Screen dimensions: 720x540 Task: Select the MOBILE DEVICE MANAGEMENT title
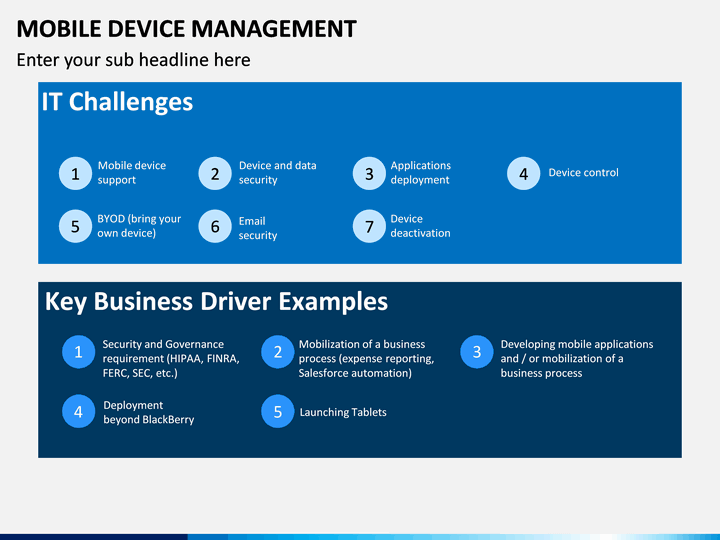[x=186, y=28]
